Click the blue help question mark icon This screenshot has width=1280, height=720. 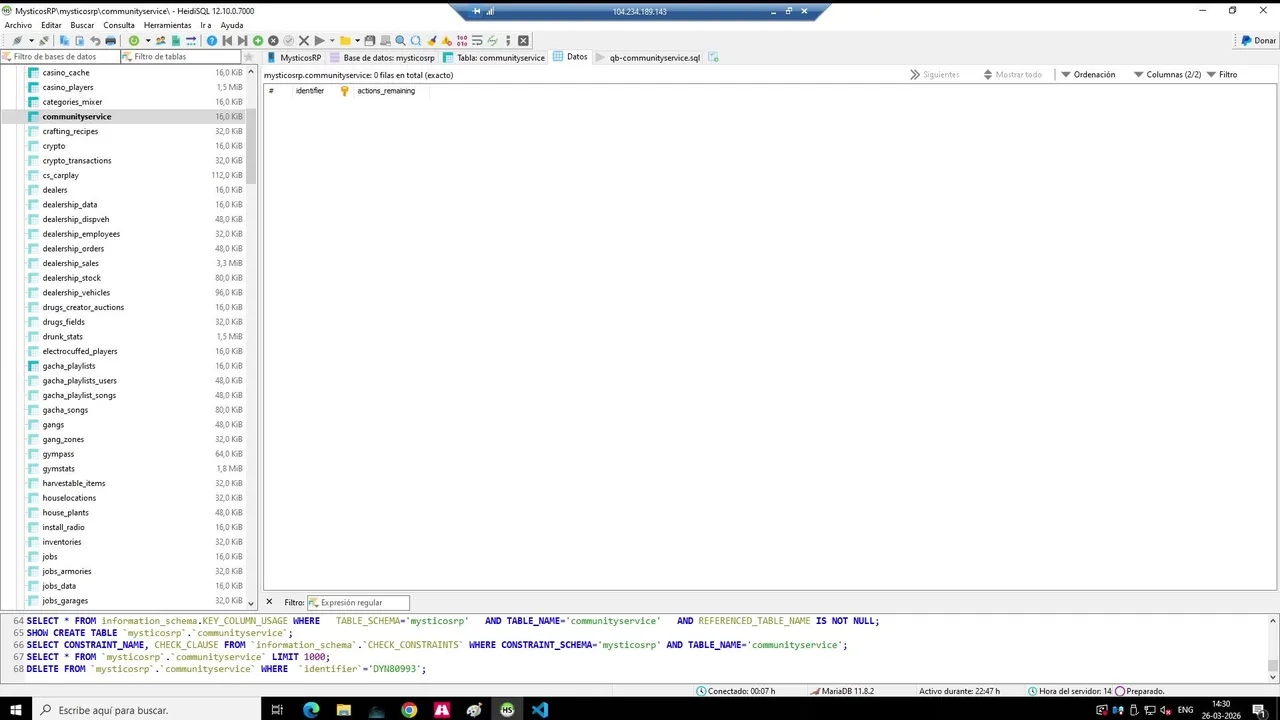(x=212, y=41)
